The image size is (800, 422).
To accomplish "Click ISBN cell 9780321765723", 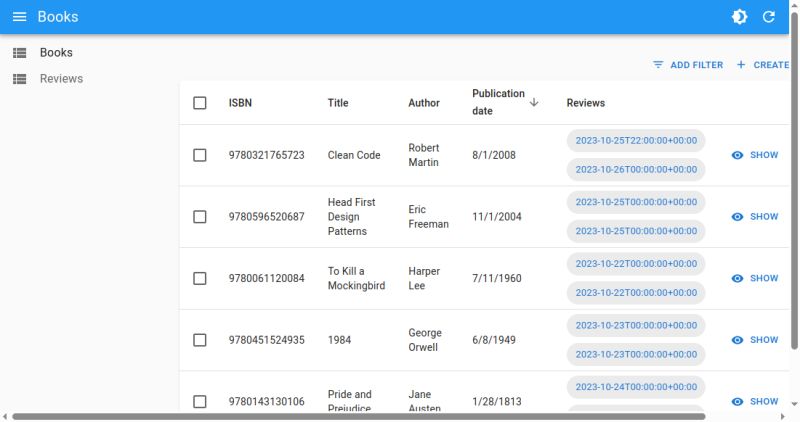I will [x=266, y=155].
